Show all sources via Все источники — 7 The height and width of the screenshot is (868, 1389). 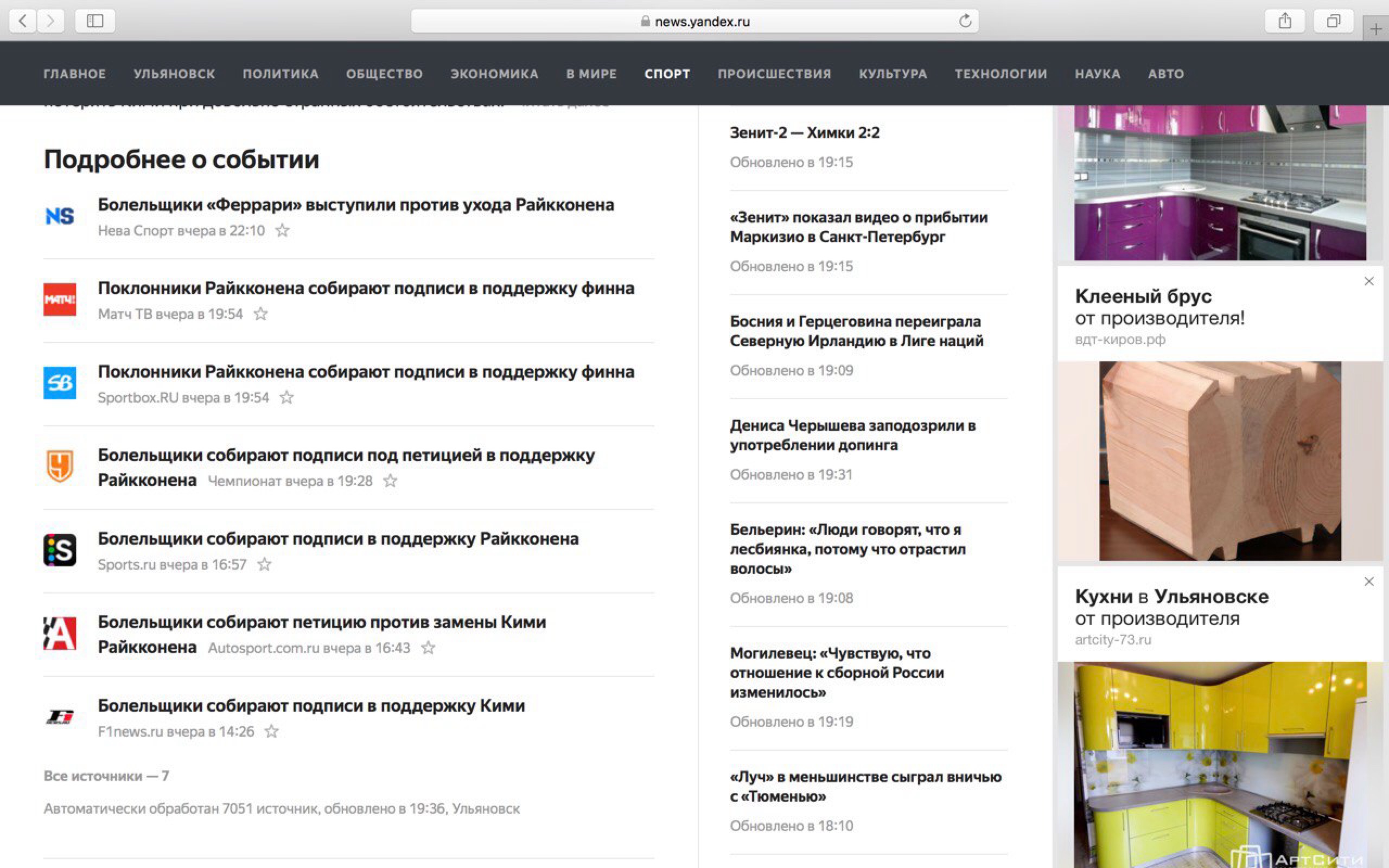click(x=106, y=776)
